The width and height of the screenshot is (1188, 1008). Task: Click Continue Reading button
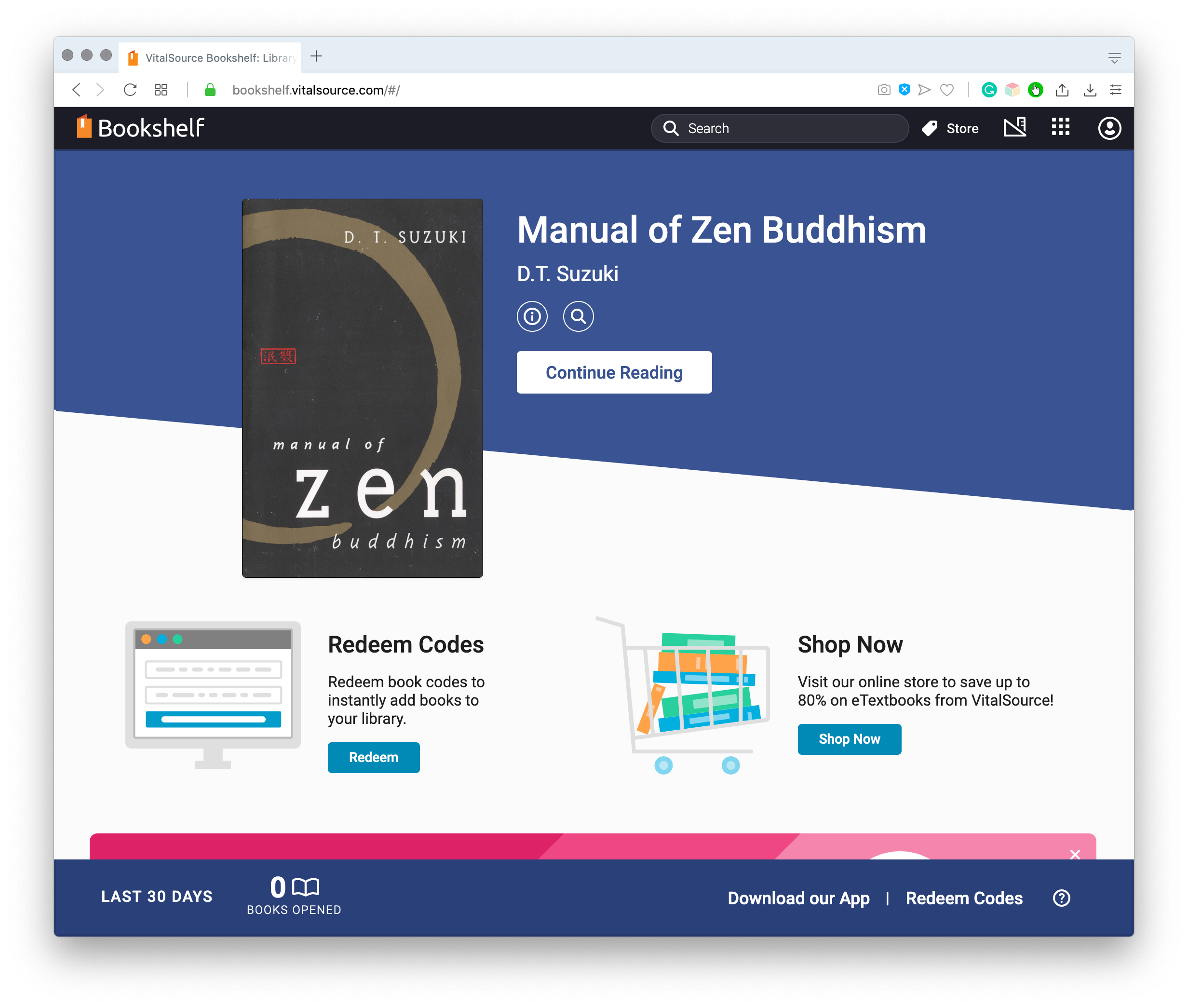pyautogui.click(x=613, y=372)
